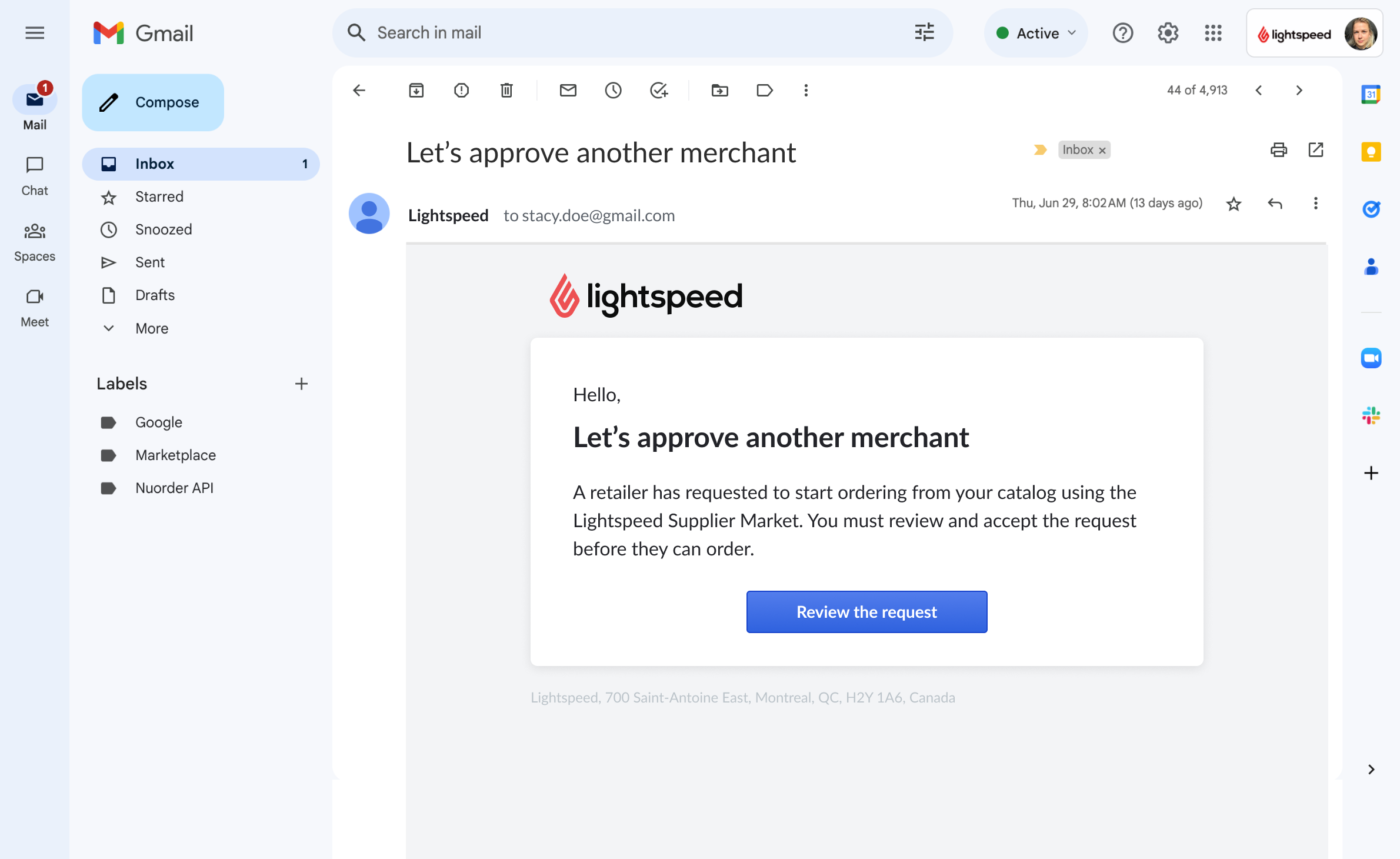Image resolution: width=1400 pixels, height=859 pixels.
Task: Open Google Tasks side panel
Action: click(1371, 209)
